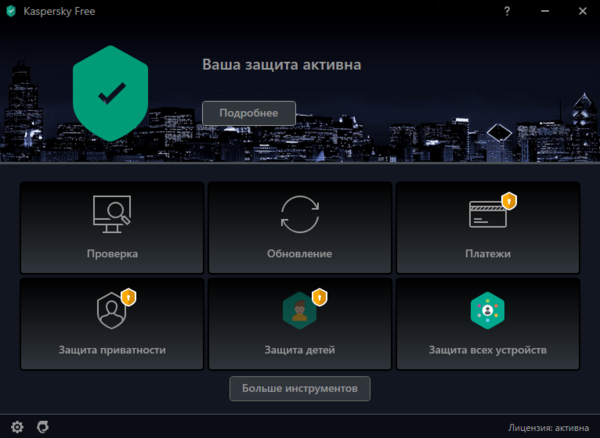Click the large green protection shield
Viewport: 600px width, 438px height.
[x=110, y=93]
